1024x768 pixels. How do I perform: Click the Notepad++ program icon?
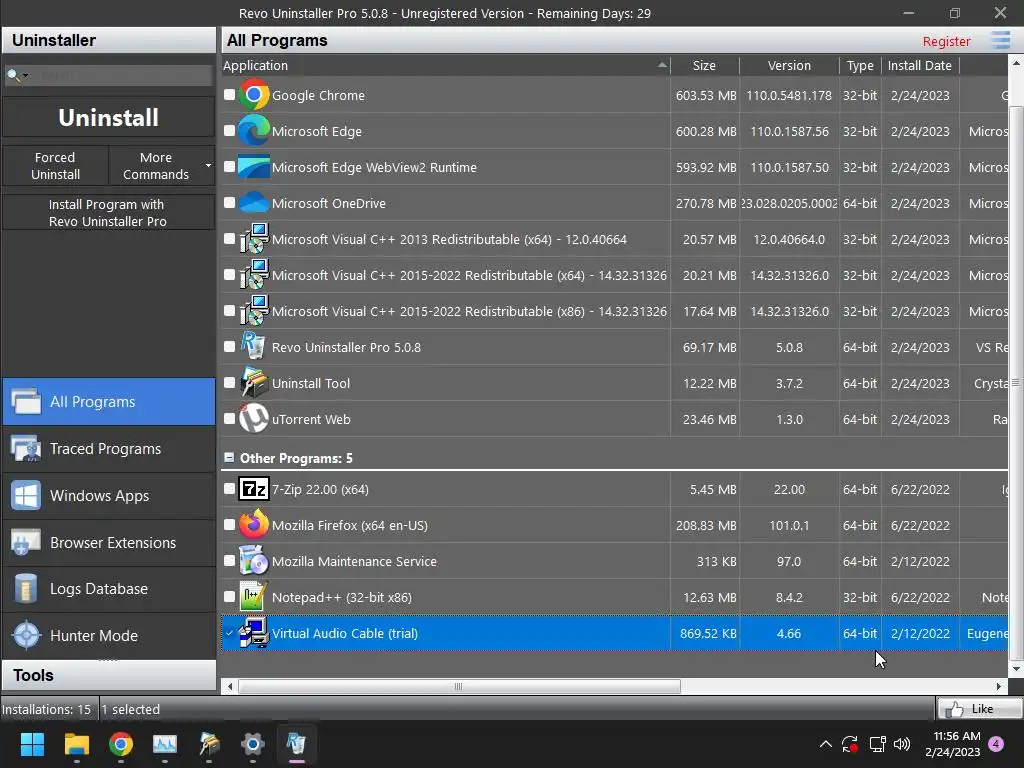tap(254, 597)
